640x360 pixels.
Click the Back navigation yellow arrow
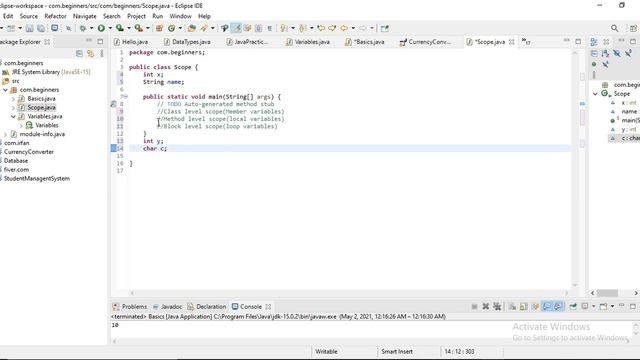tap(344, 28)
